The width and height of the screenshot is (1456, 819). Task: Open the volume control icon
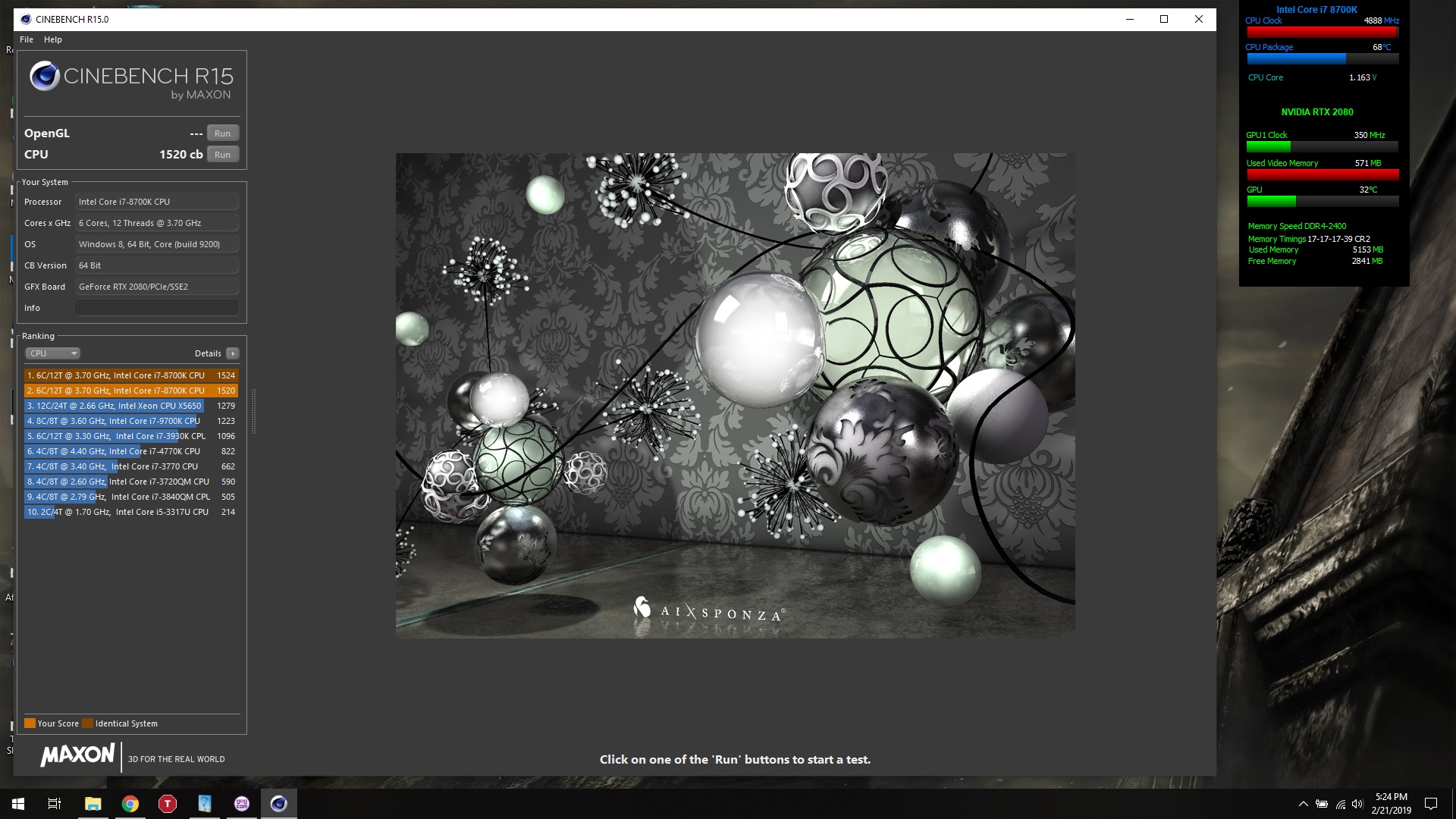tap(1357, 804)
